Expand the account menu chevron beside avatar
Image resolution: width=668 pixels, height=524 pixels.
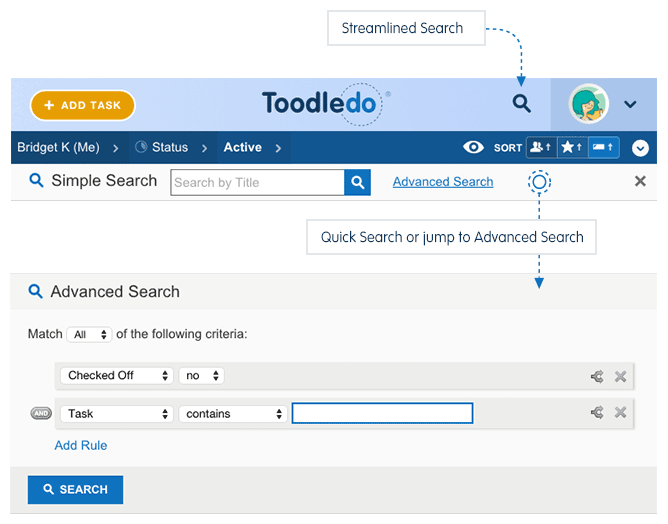coord(630,104)
